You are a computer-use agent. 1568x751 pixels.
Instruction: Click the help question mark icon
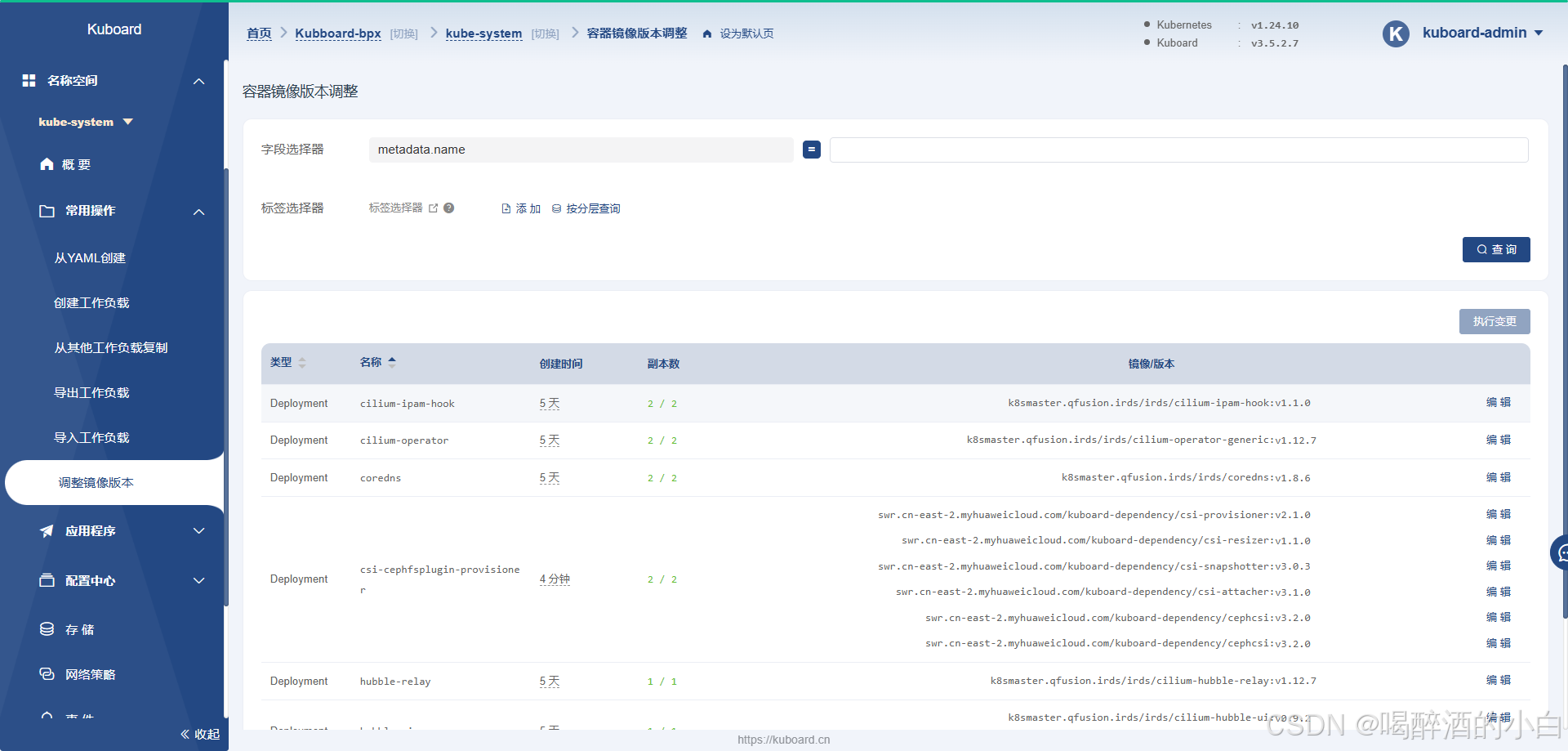(448, 208)
